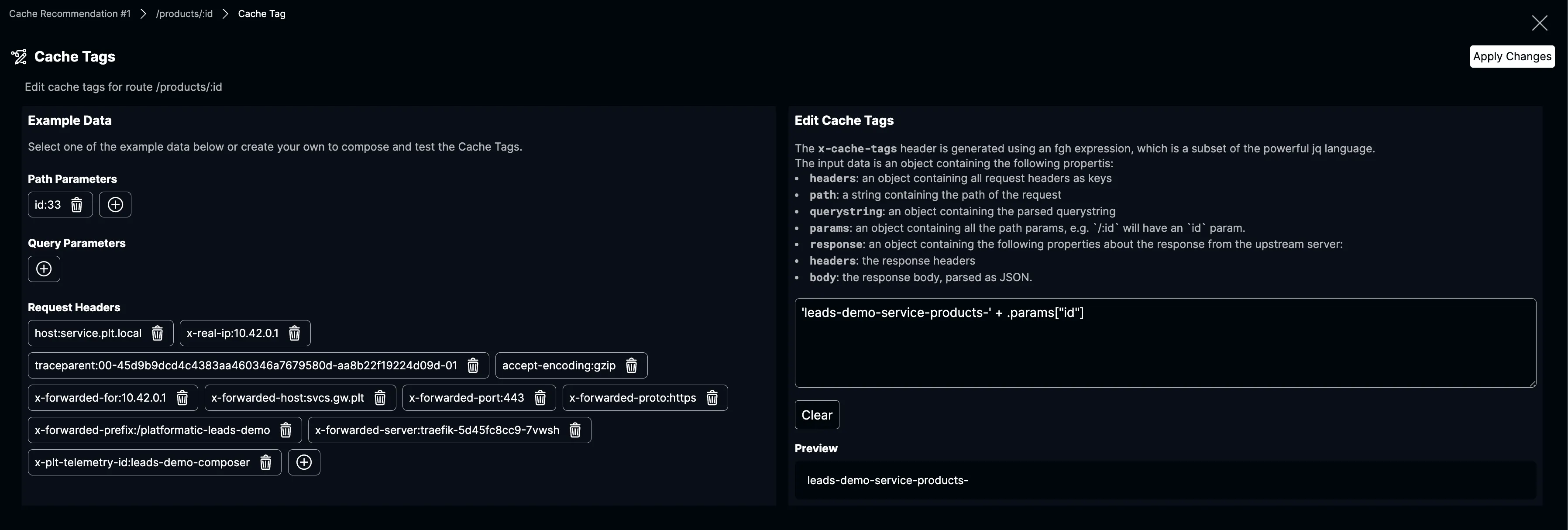Remove the host:service.plt.local header
1568x530 pixels.
158,334
